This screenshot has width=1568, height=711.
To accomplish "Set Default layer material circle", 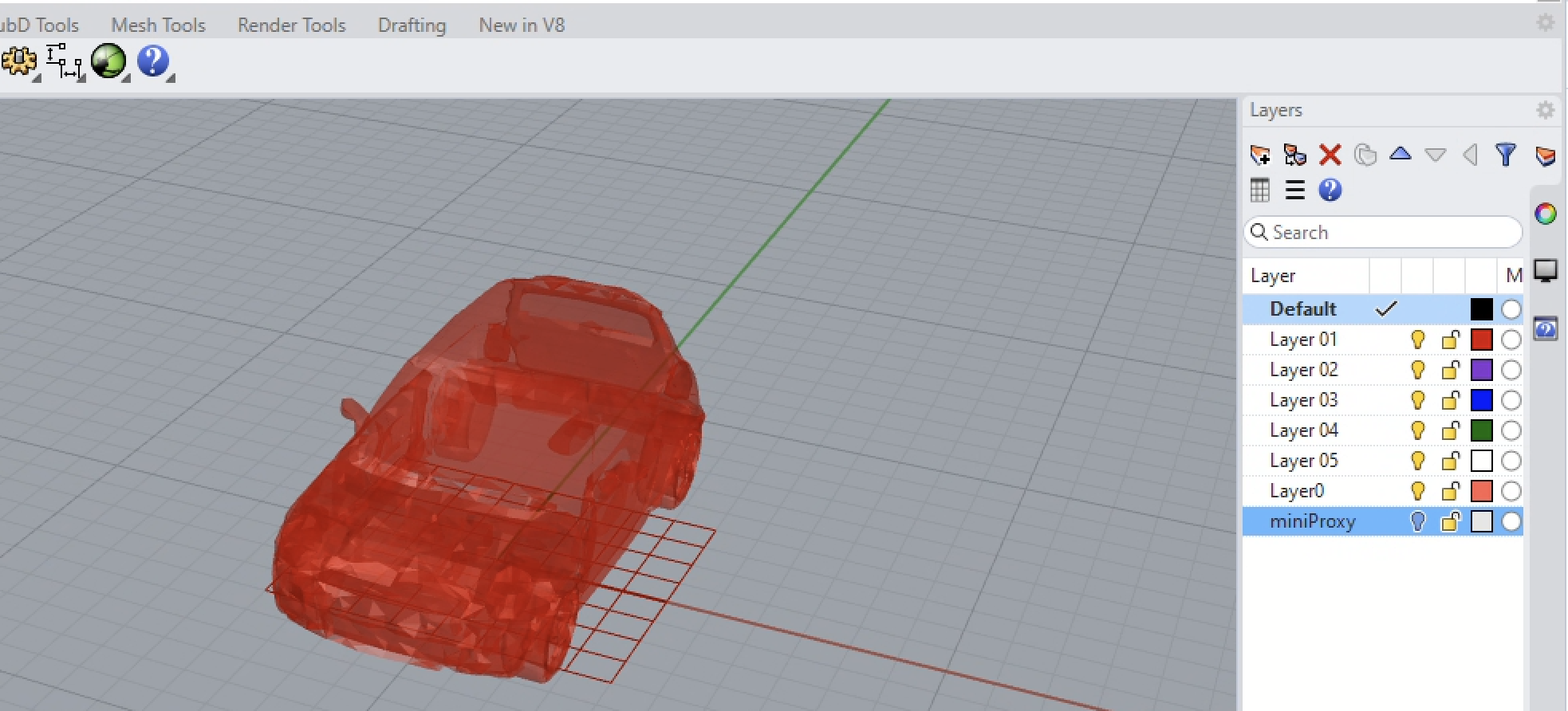I will pyautogui.click(x=1511, y=309).
